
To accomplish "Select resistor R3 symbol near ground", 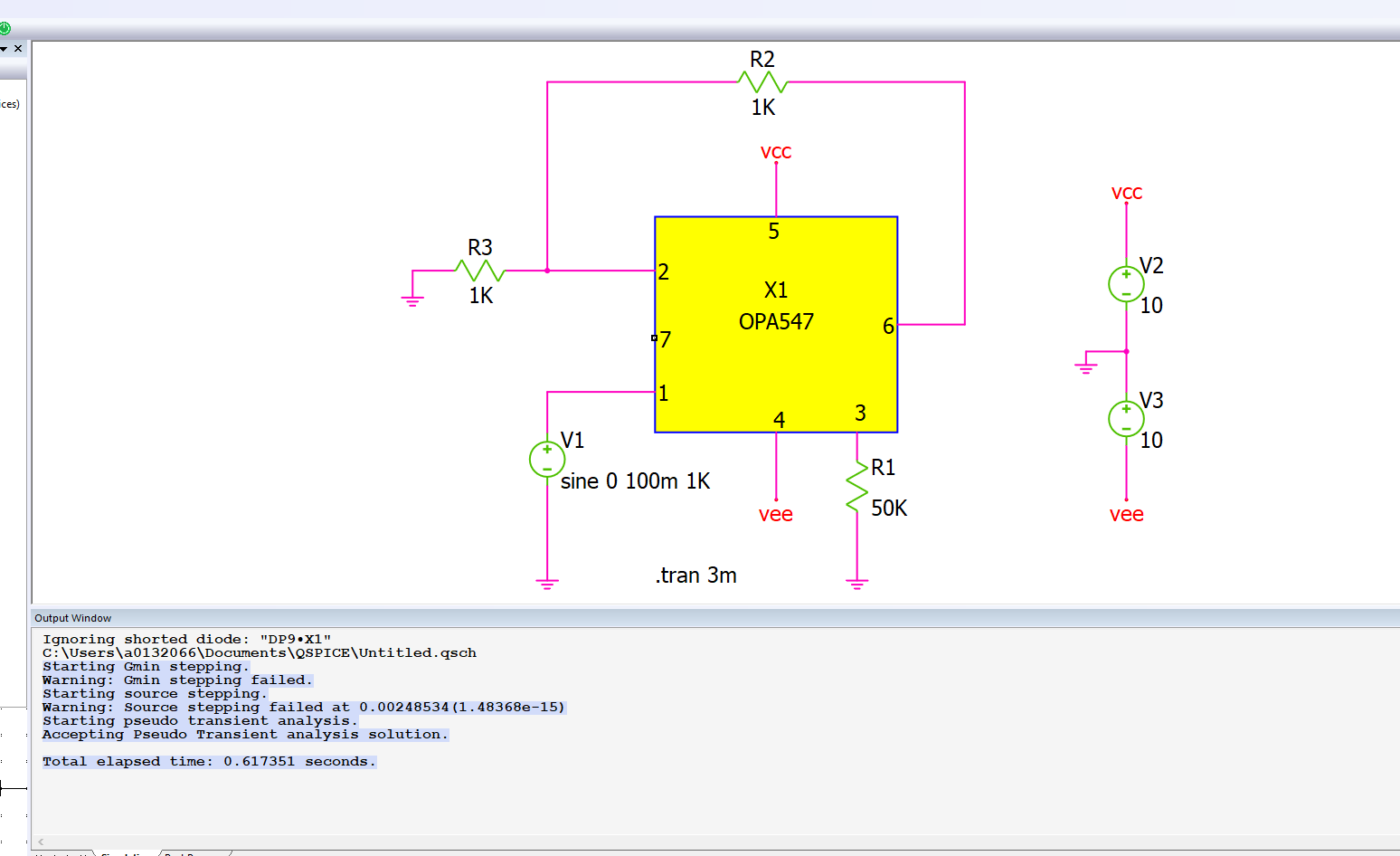I will (479, 271).
